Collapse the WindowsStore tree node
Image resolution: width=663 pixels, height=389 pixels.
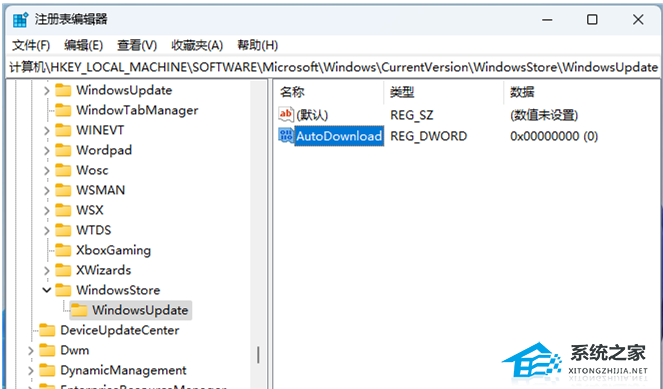(47, 290)
